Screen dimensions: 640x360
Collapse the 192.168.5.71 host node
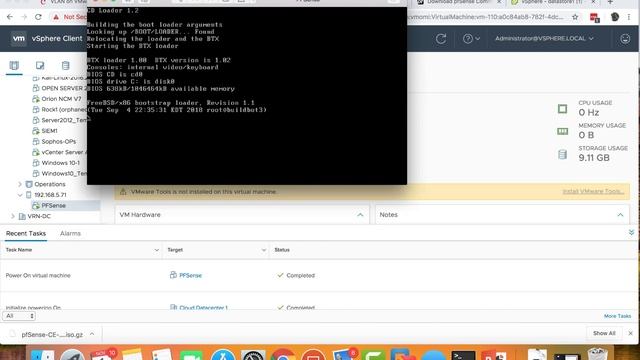[x=20, y=195]
